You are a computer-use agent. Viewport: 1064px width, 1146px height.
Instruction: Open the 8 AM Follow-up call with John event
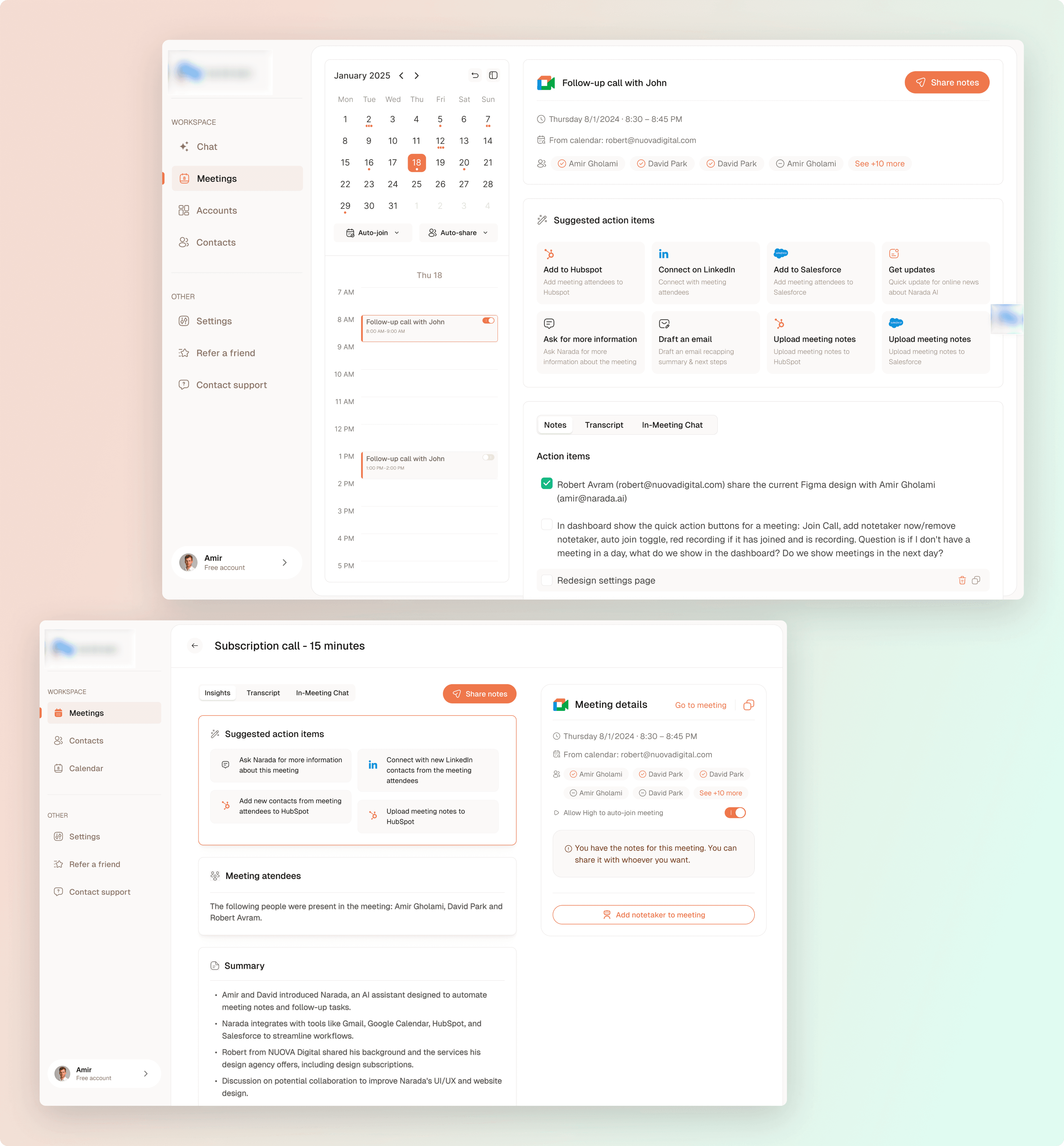click(429, 328)
